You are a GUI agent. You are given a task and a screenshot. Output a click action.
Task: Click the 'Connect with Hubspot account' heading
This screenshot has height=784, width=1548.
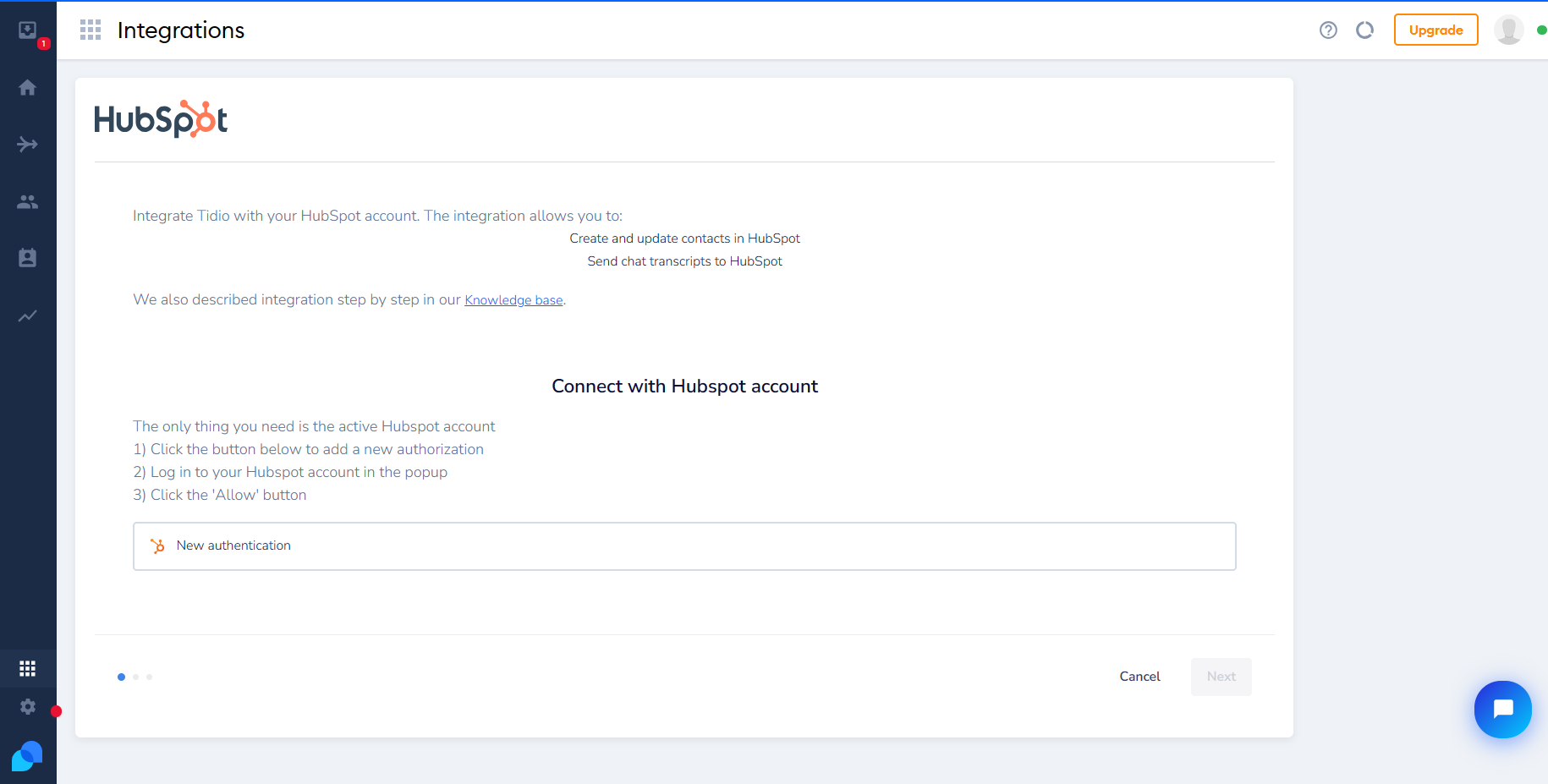click(x=684, y=387)
